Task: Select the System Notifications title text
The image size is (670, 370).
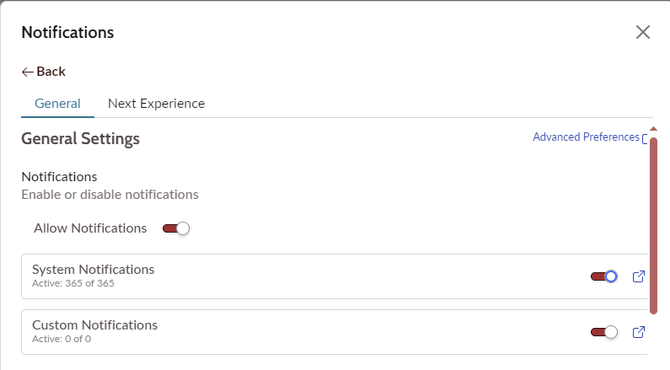Action: click(93, 270)
